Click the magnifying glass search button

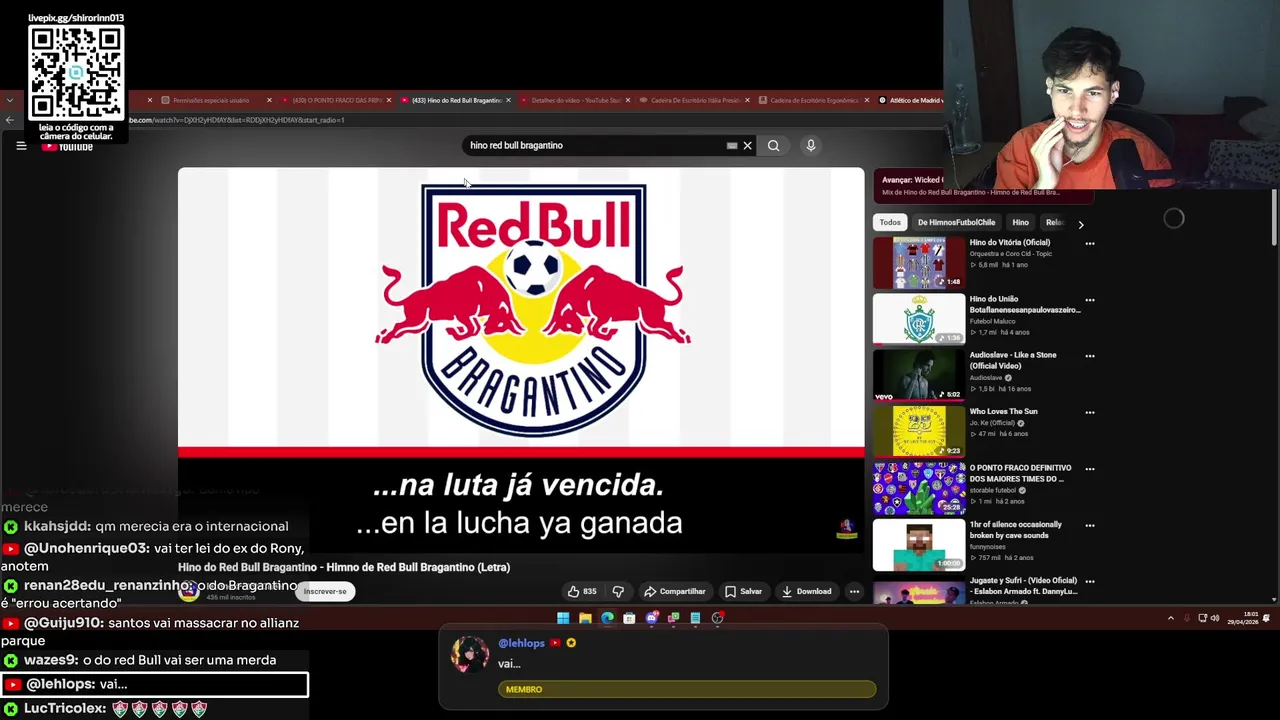coord(773,146)
